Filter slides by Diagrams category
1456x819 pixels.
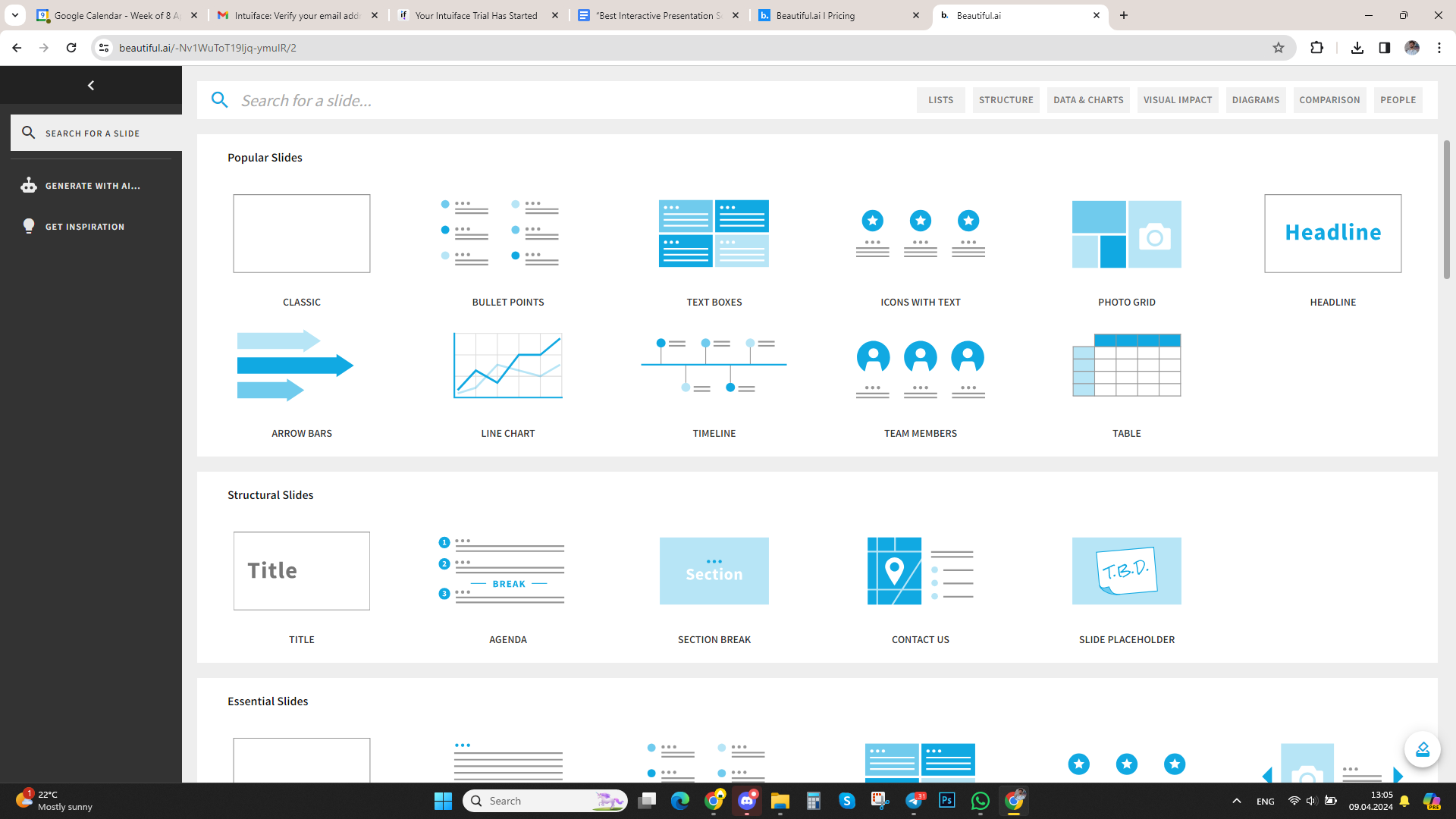point(1255,100)
